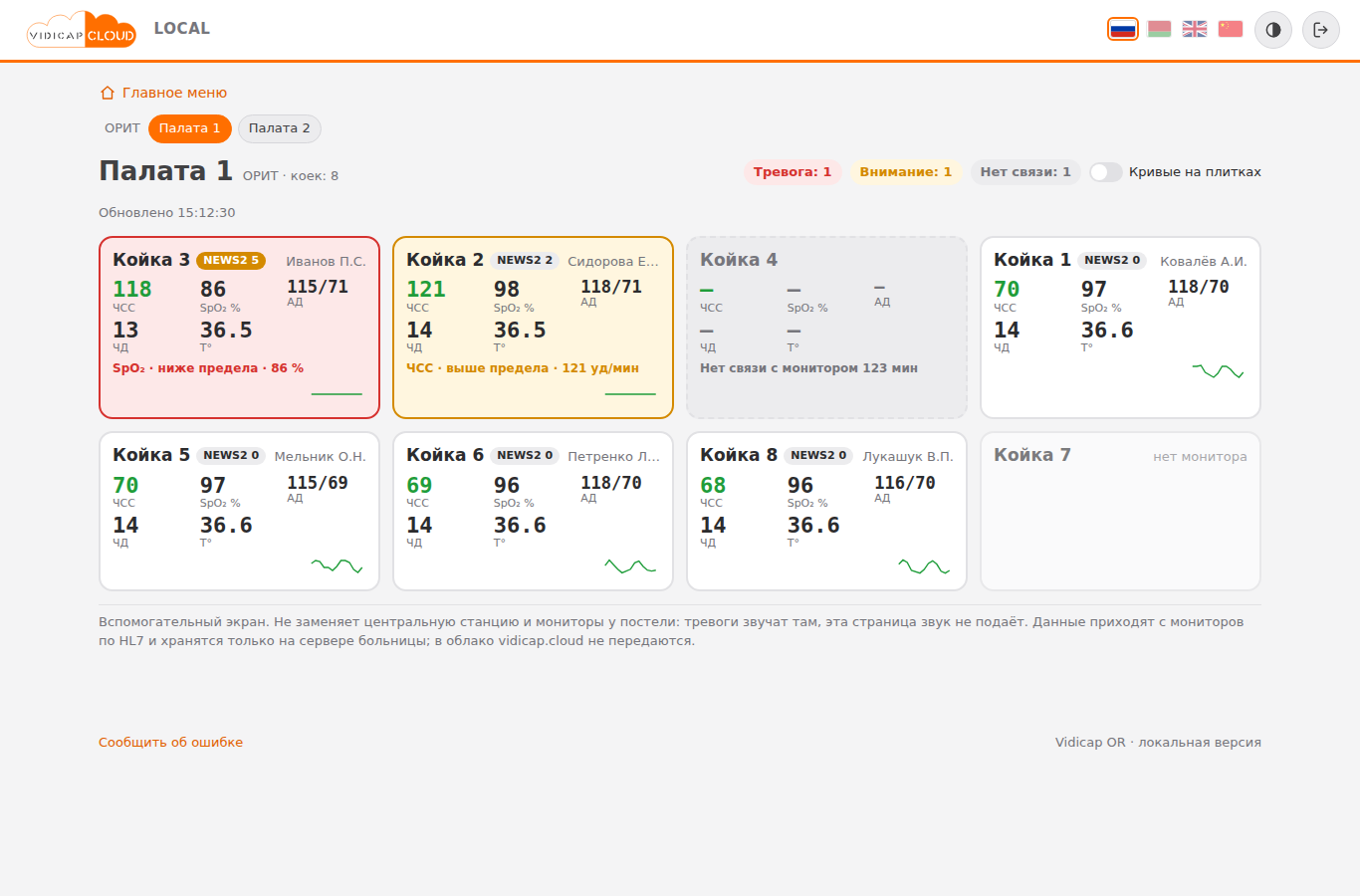The image size is (1360, 896).
Task: Select the Russian flag language
Action: [x=1123, y=29]
